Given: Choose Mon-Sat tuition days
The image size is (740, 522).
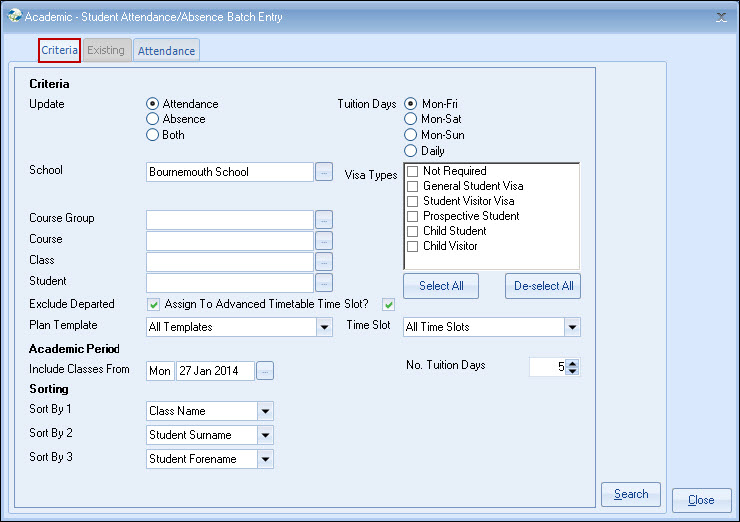Looking at the screenshot, I should click(411, 119).
